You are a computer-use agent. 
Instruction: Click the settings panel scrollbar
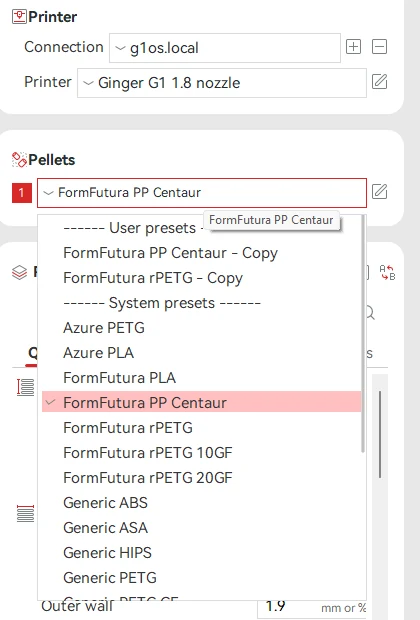tap(380, 434)
